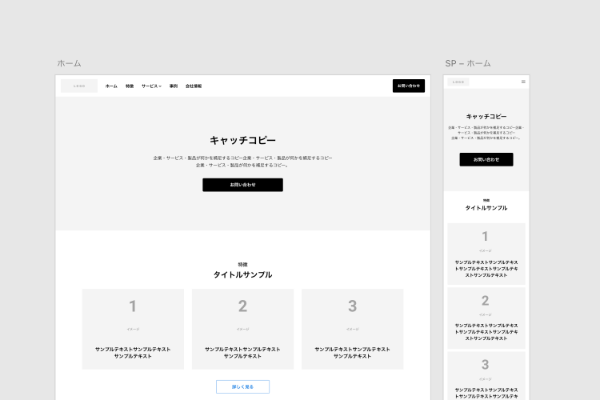Image resolution: width=600 pixels, height=400 pixels.
Task: Expand the サービス dropdown in the nav bar
Action: [x=151, y=86]
